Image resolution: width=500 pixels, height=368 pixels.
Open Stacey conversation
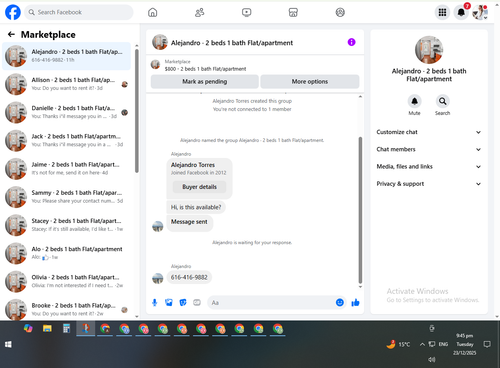click(67, 225)
